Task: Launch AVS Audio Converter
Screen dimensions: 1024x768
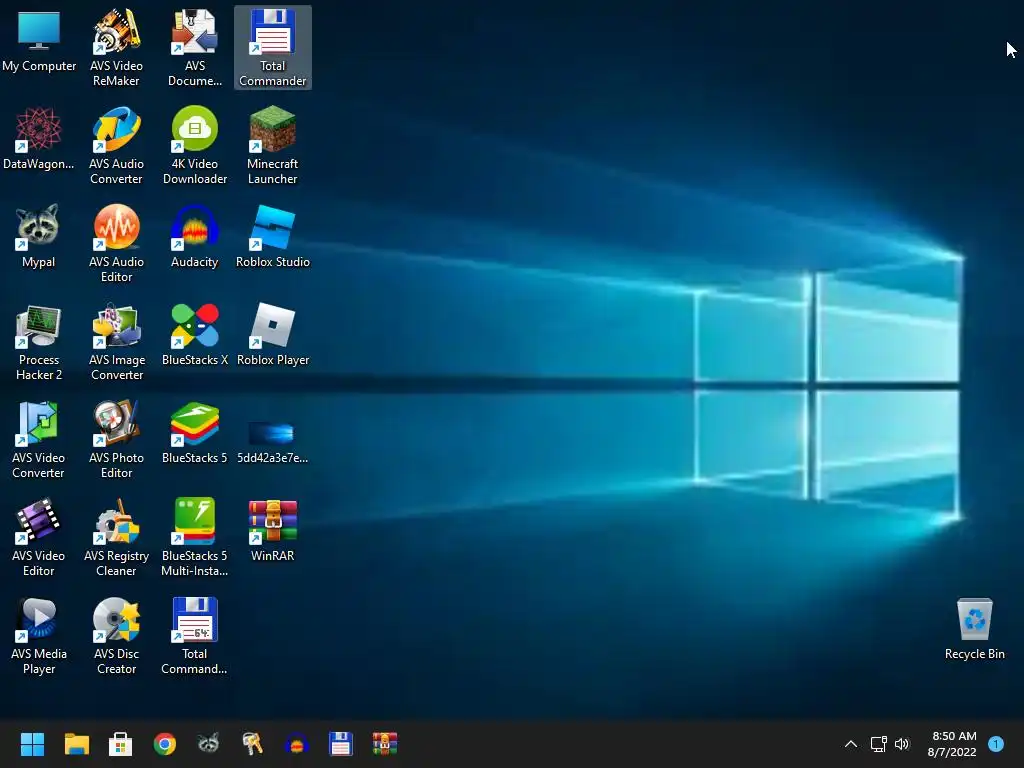Action: [116, 145]
